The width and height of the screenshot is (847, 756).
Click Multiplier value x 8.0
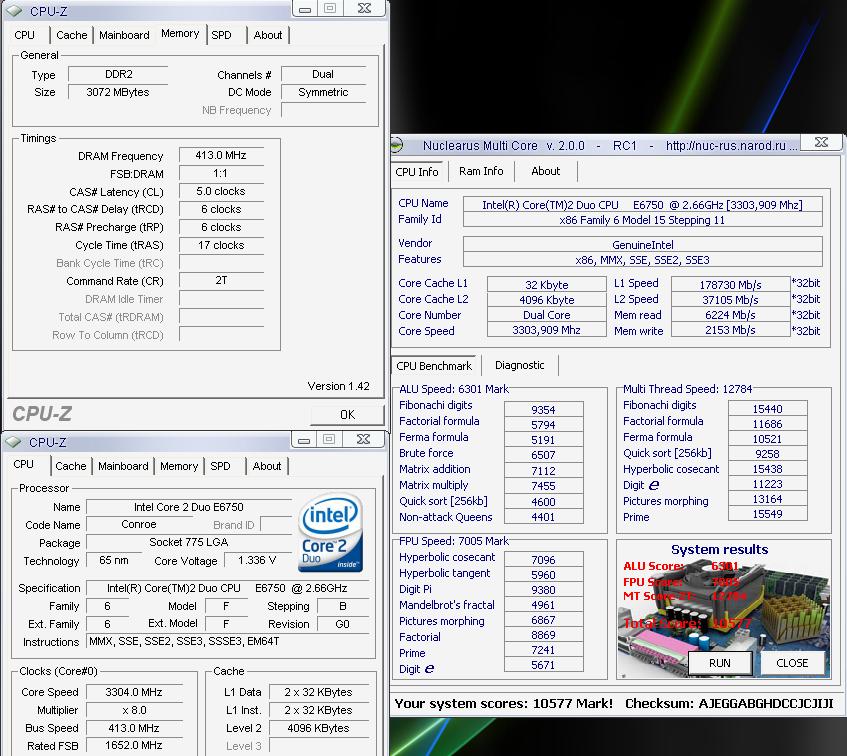tap(134, 710)
